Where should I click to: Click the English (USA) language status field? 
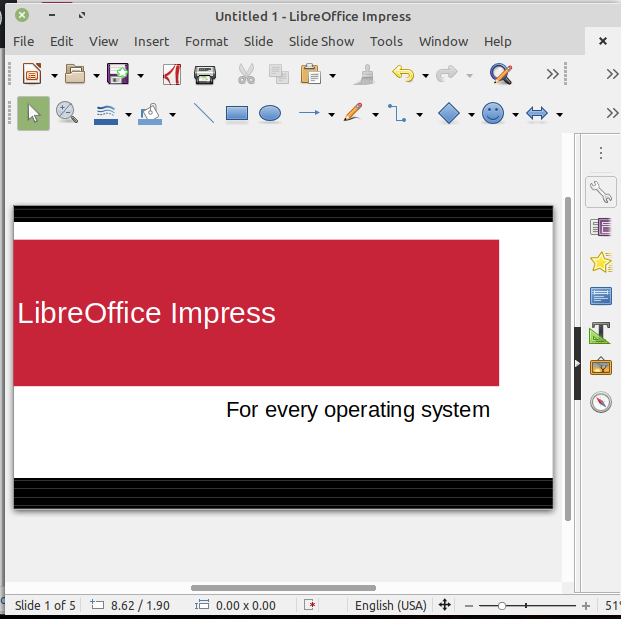(x=390, y=605)
